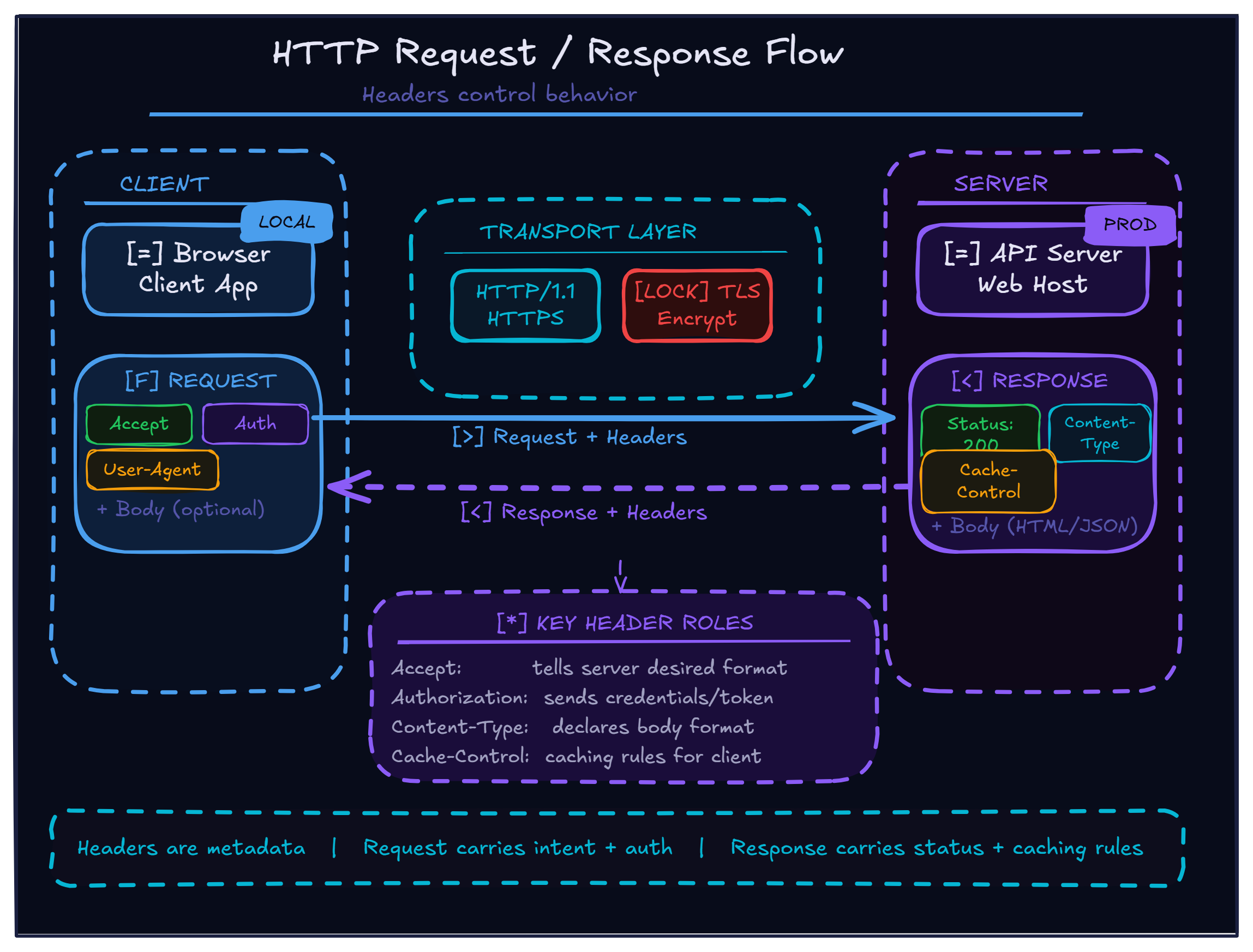Select the API Server Web Host box
1253x952 pixels.
pyautogui.click(x=1033, y=269)
